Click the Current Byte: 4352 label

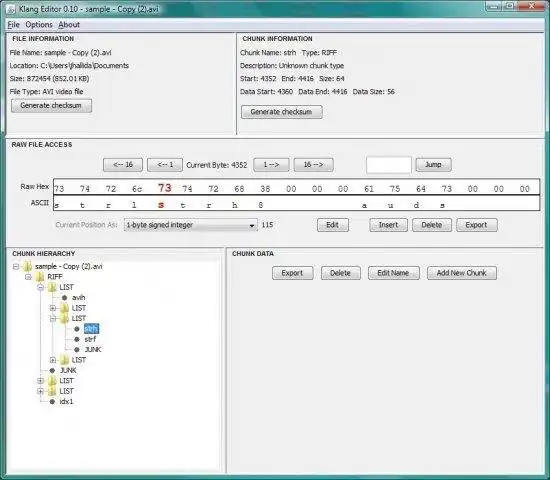pos(217,165)
